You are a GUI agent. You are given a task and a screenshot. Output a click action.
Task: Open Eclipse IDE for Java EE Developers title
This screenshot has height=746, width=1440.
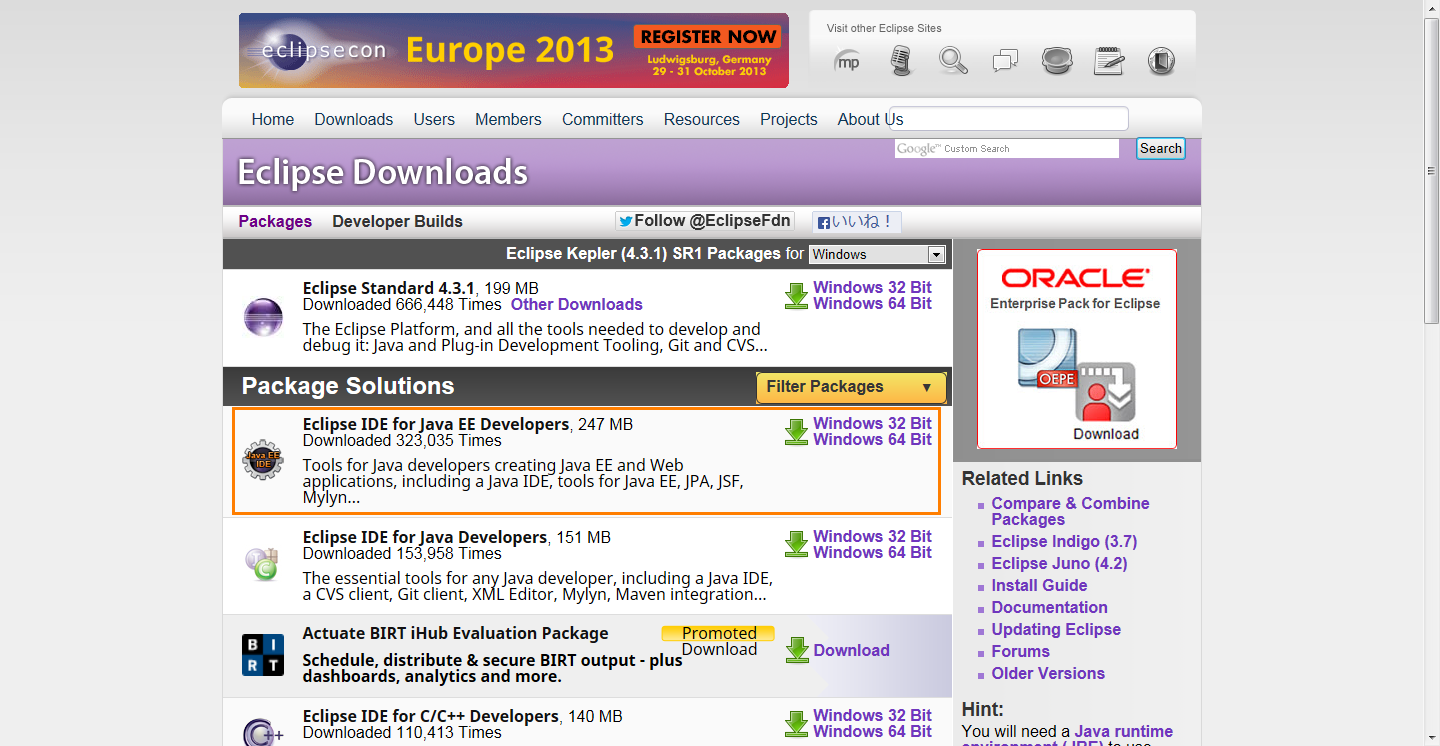436,424
